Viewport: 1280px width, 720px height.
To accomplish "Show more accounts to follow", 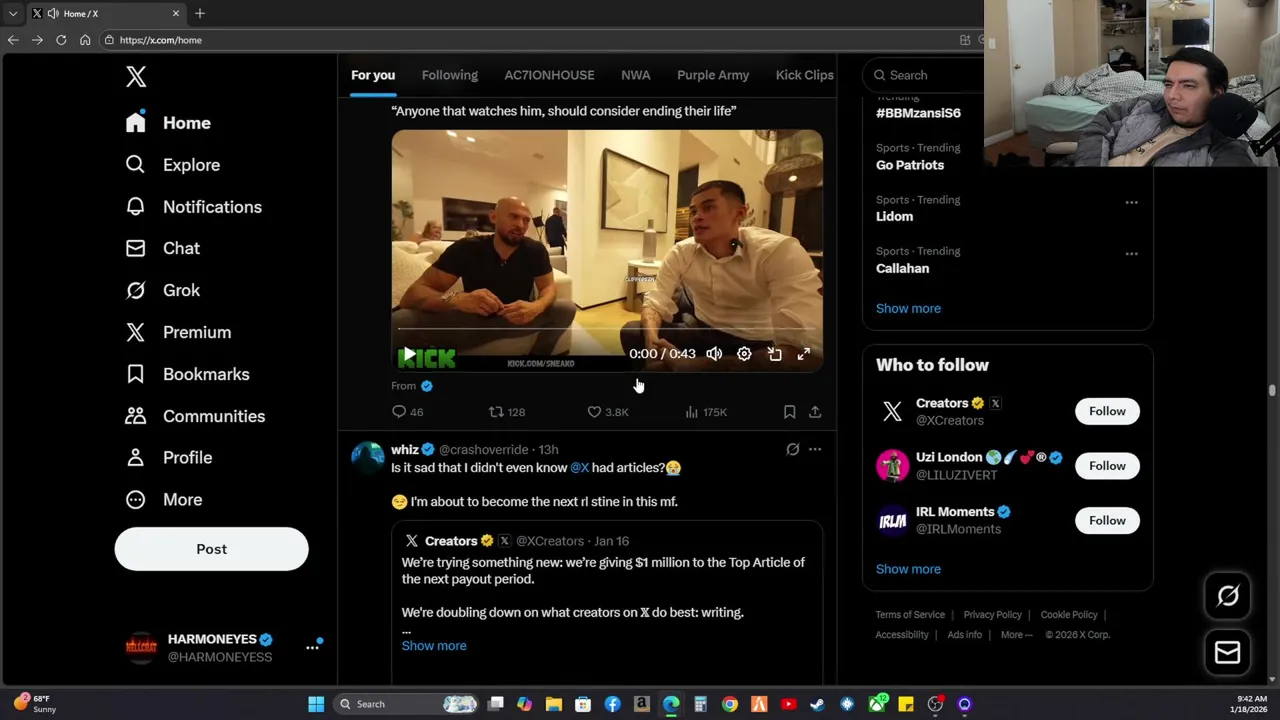I will click(x=908, y=569).
